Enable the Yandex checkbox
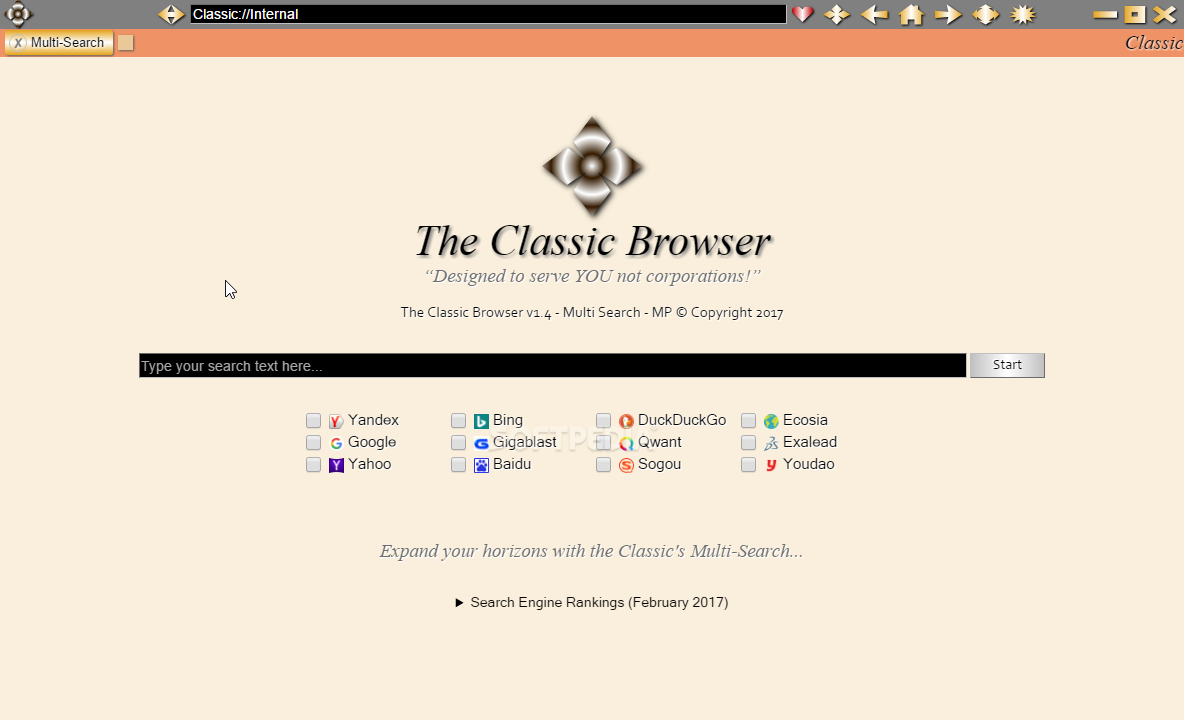Viewport: 1184px width, 721px height. 313,421
